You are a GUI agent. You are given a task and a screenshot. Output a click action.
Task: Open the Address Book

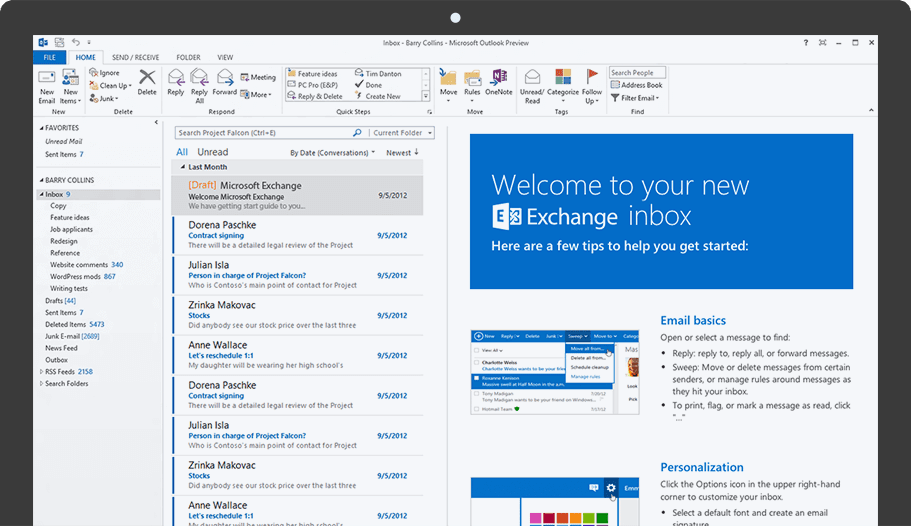[x=636, y=85]
